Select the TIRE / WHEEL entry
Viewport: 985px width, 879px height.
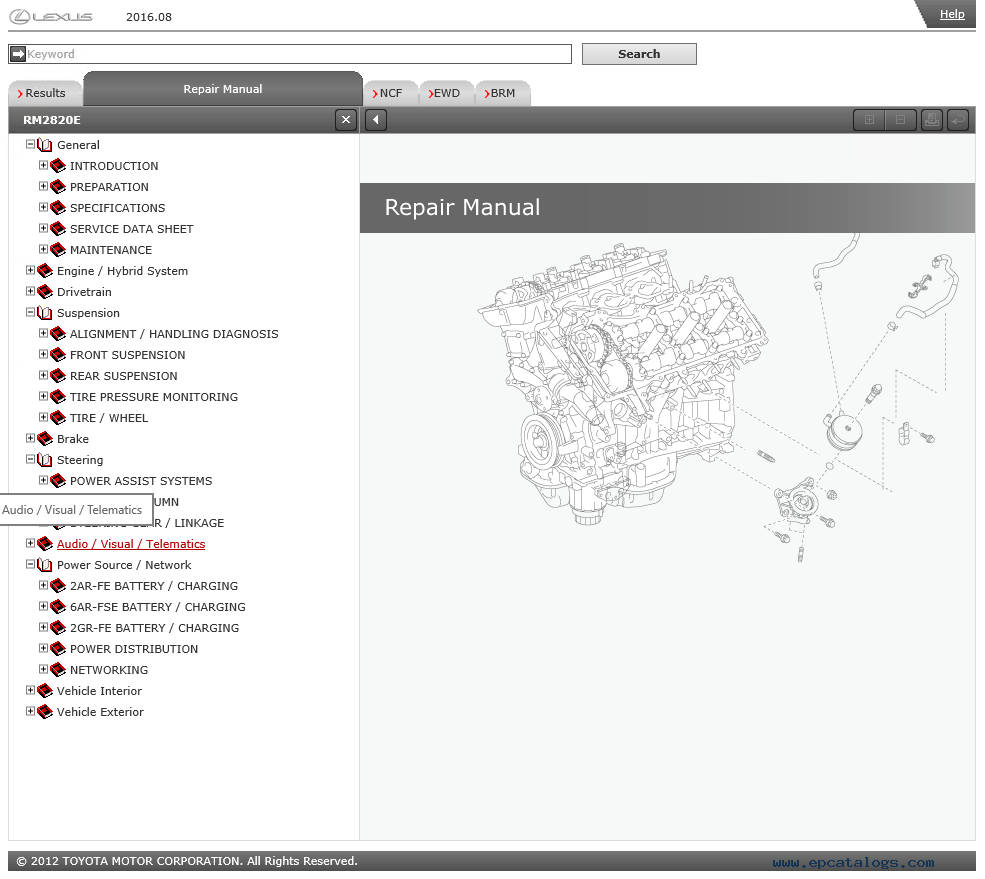pyautogui.click(x=109, y=418)
